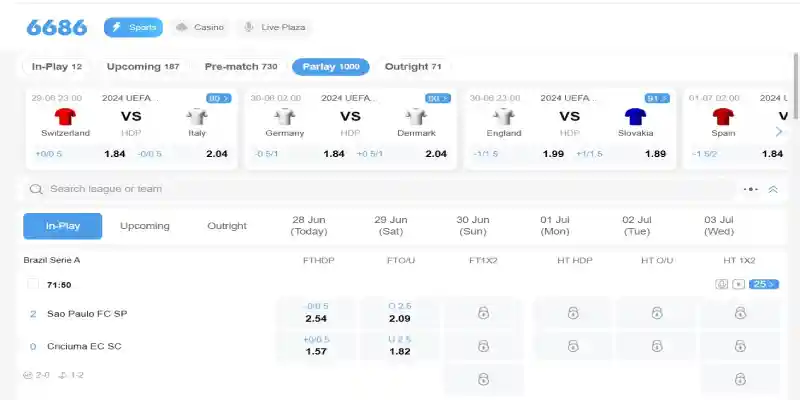The width and height of the screenshot is (800, 400).
Task: Select Criciuma handicap odds 1.57
Action: [x=316, y=346]
